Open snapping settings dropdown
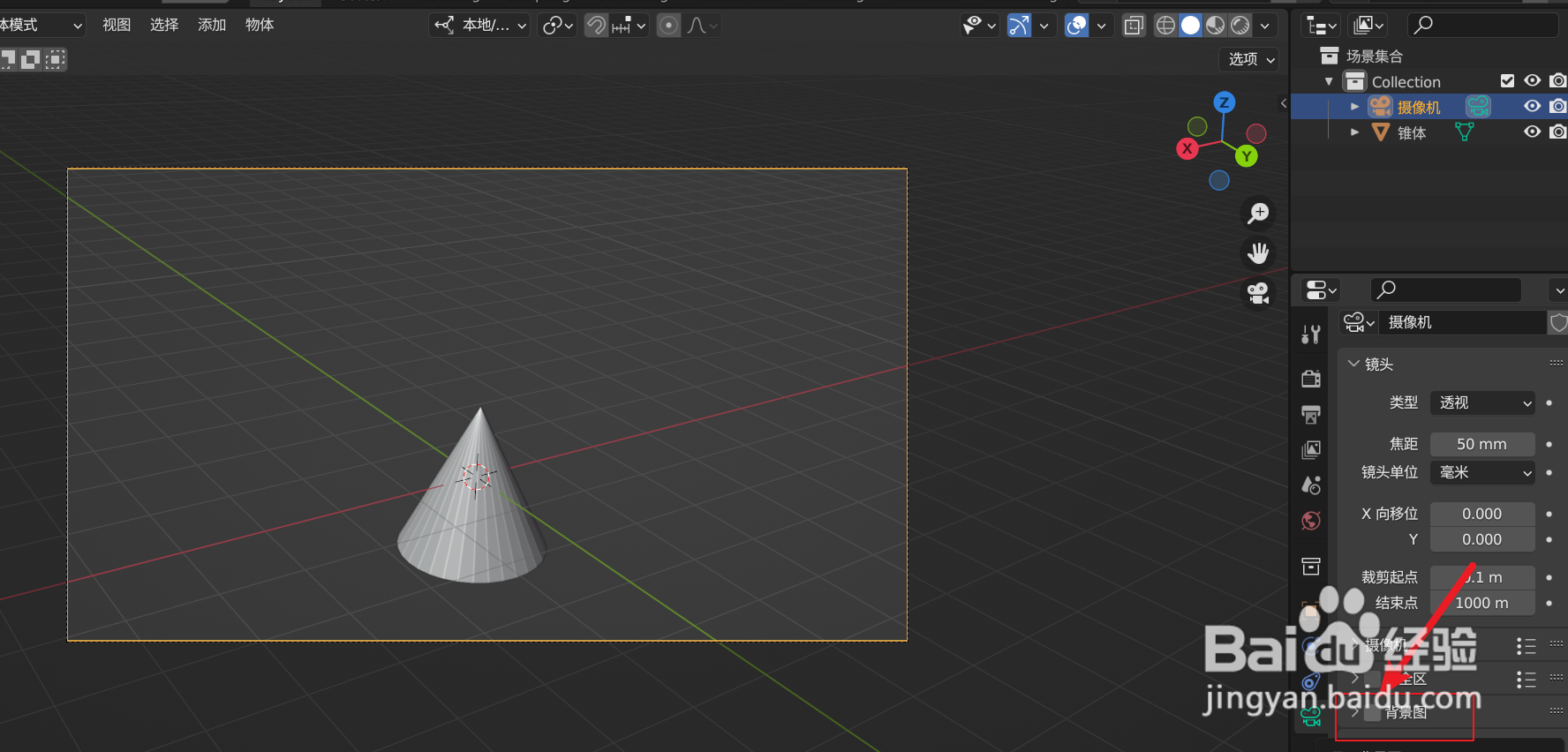This screenshot has width=1568, height=752. pos(629,26)
